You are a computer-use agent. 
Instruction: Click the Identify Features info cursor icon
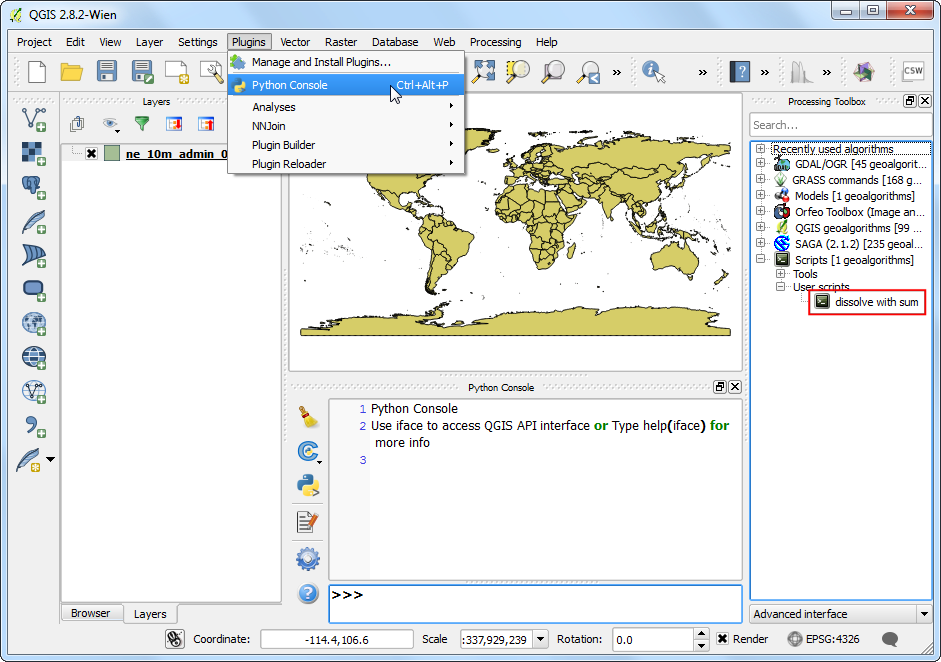tap(654, 71)
